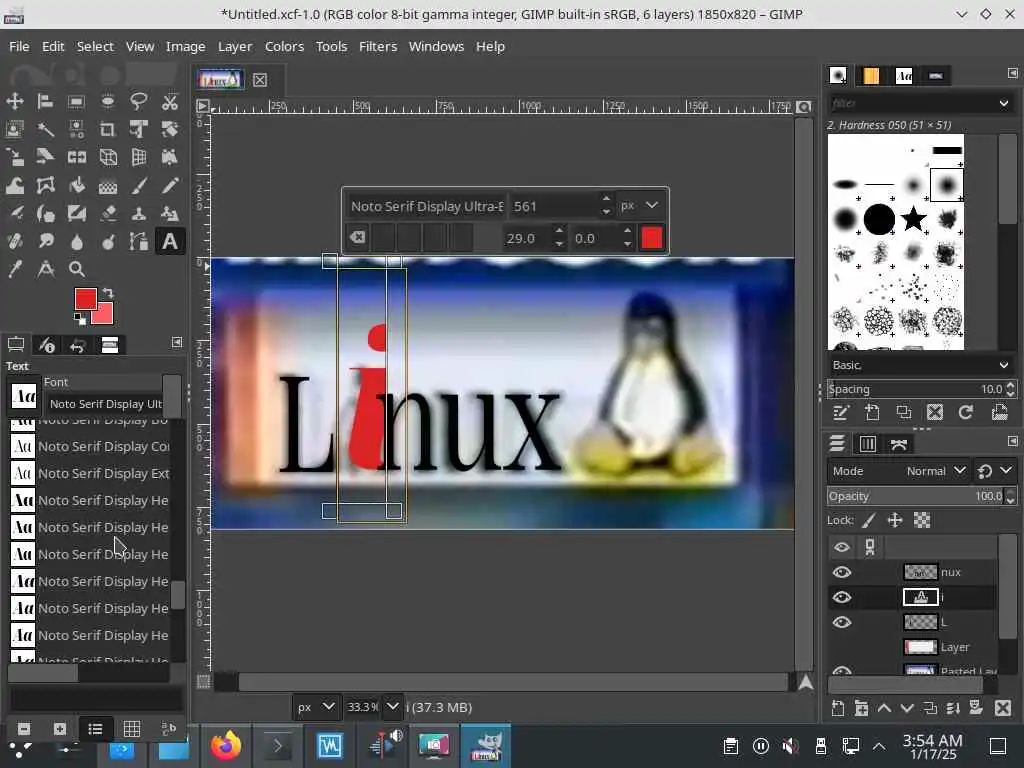Open the Colors menu

(x=284, y=46)
